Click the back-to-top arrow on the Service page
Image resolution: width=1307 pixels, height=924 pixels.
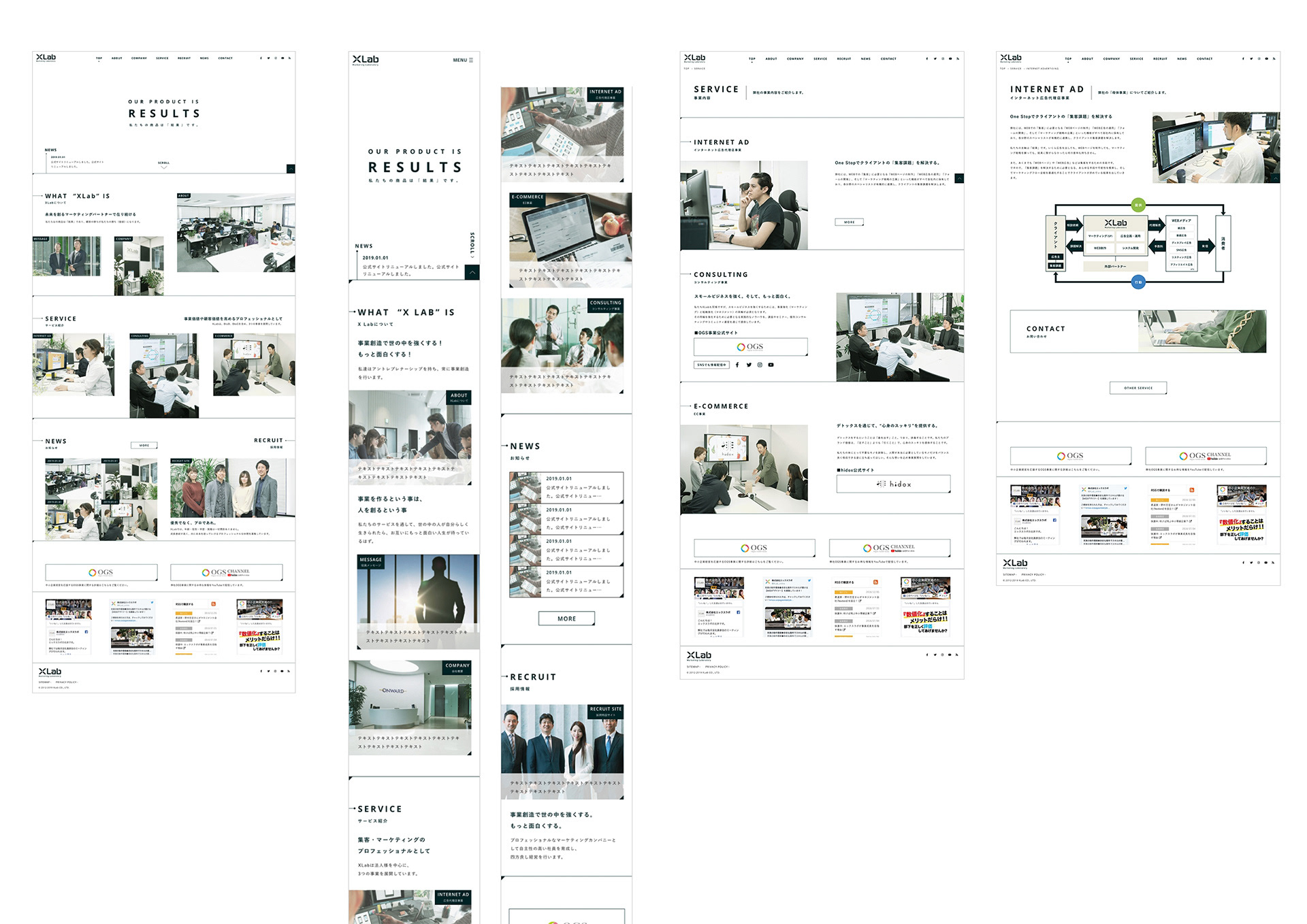coord(959,178)
